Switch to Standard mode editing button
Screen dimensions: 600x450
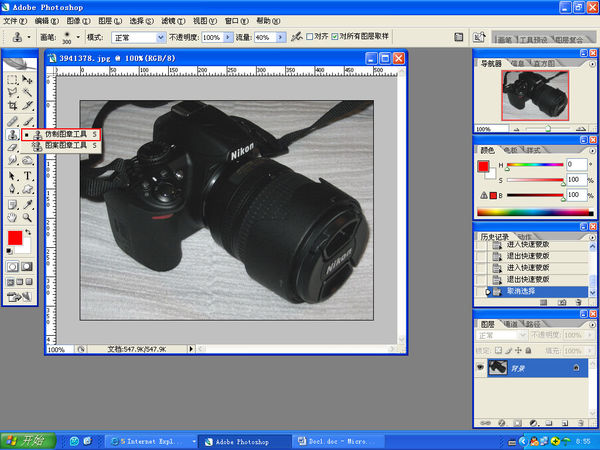(13, 267)
